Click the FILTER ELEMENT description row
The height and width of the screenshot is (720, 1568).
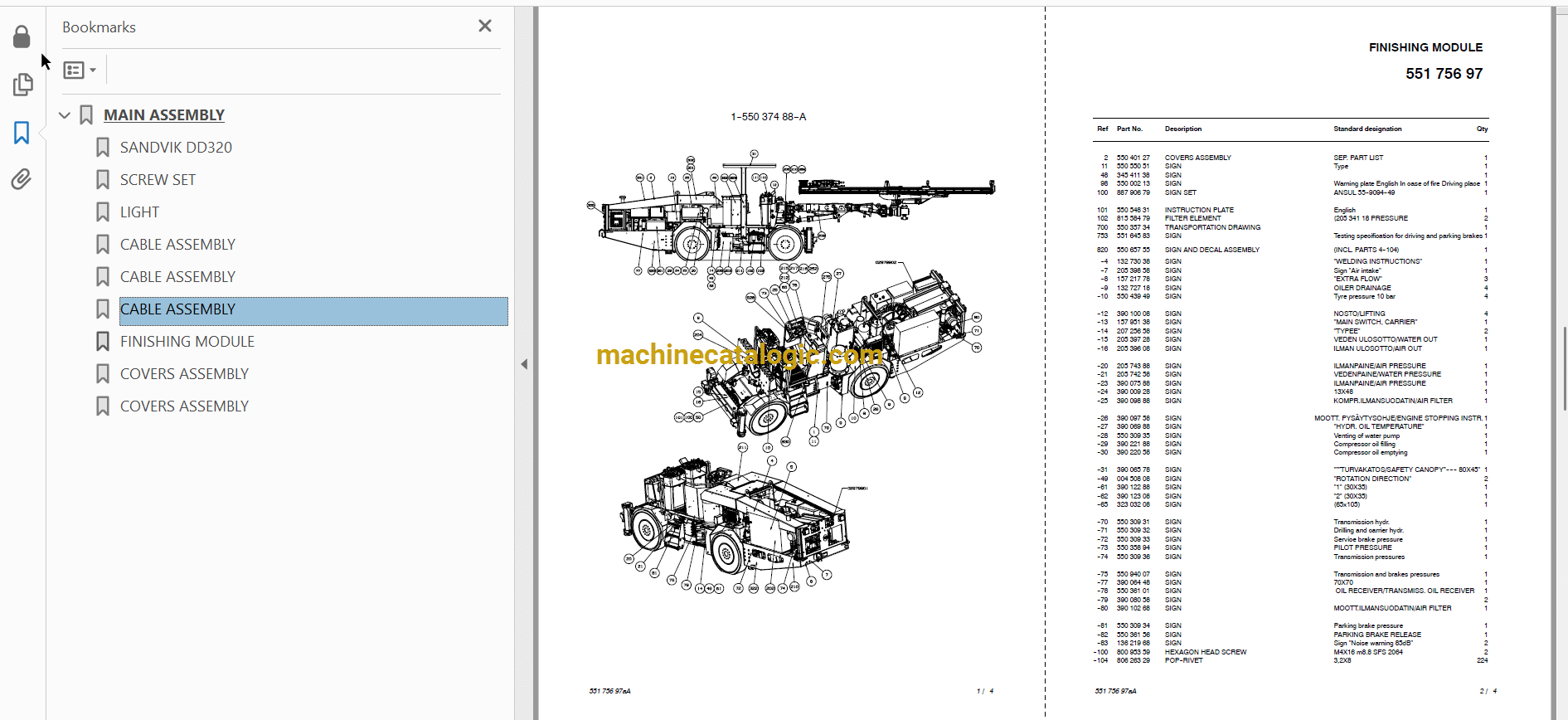(x=1192, y=219)
